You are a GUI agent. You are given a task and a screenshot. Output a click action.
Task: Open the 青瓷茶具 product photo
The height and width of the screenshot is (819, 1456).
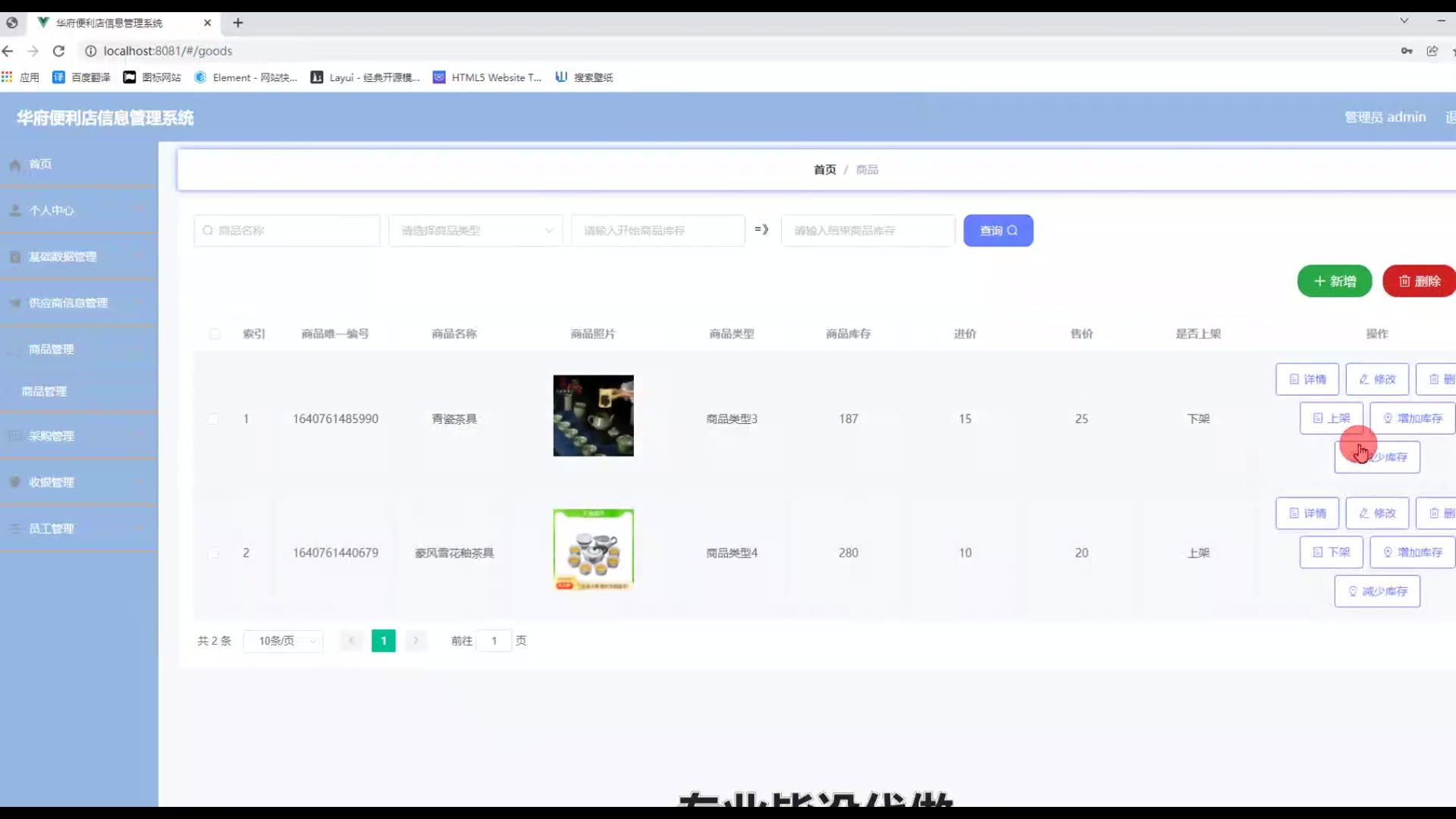click(x=593, y=416)
